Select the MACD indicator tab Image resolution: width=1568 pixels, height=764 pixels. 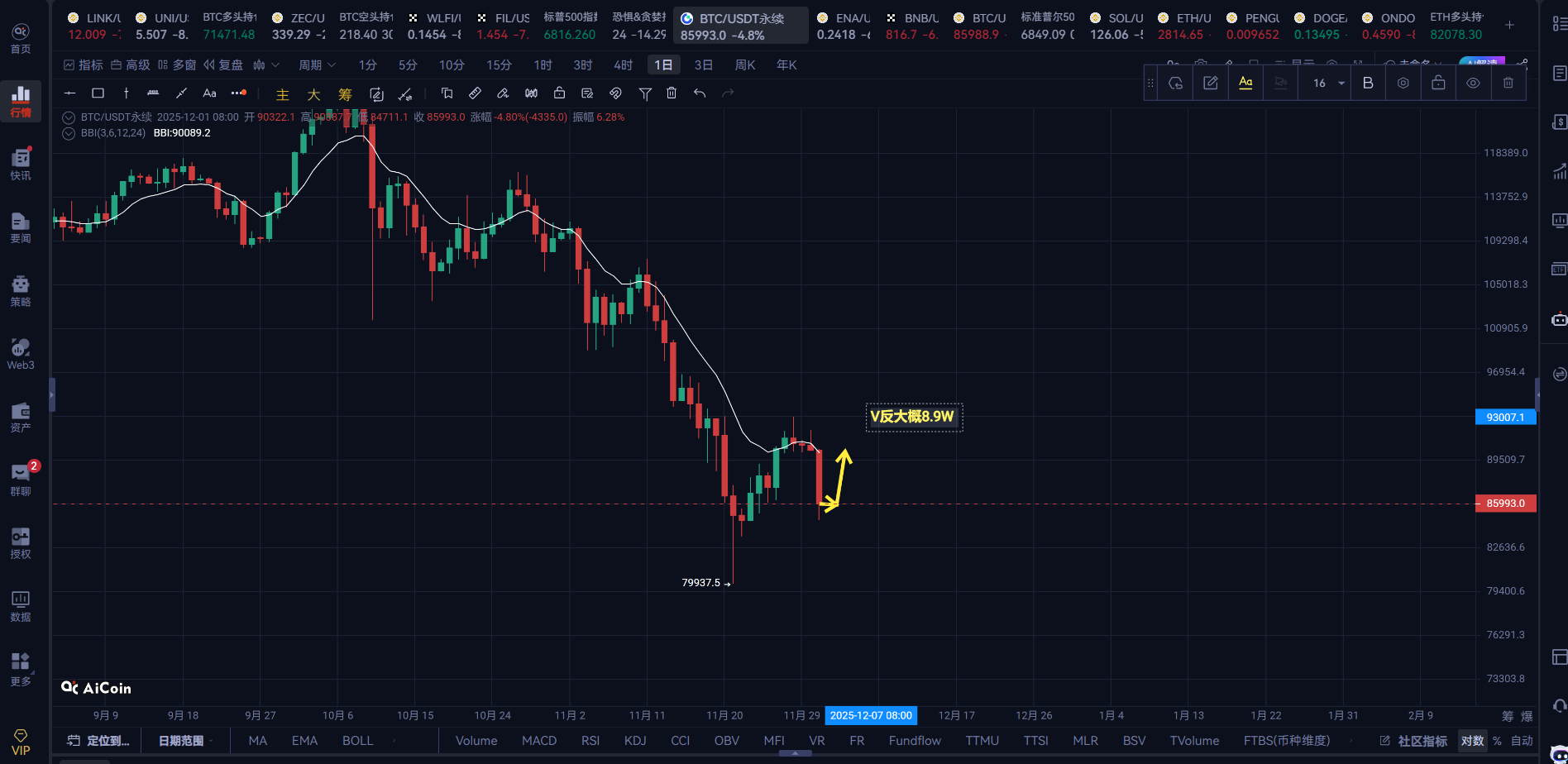[538, 741]
